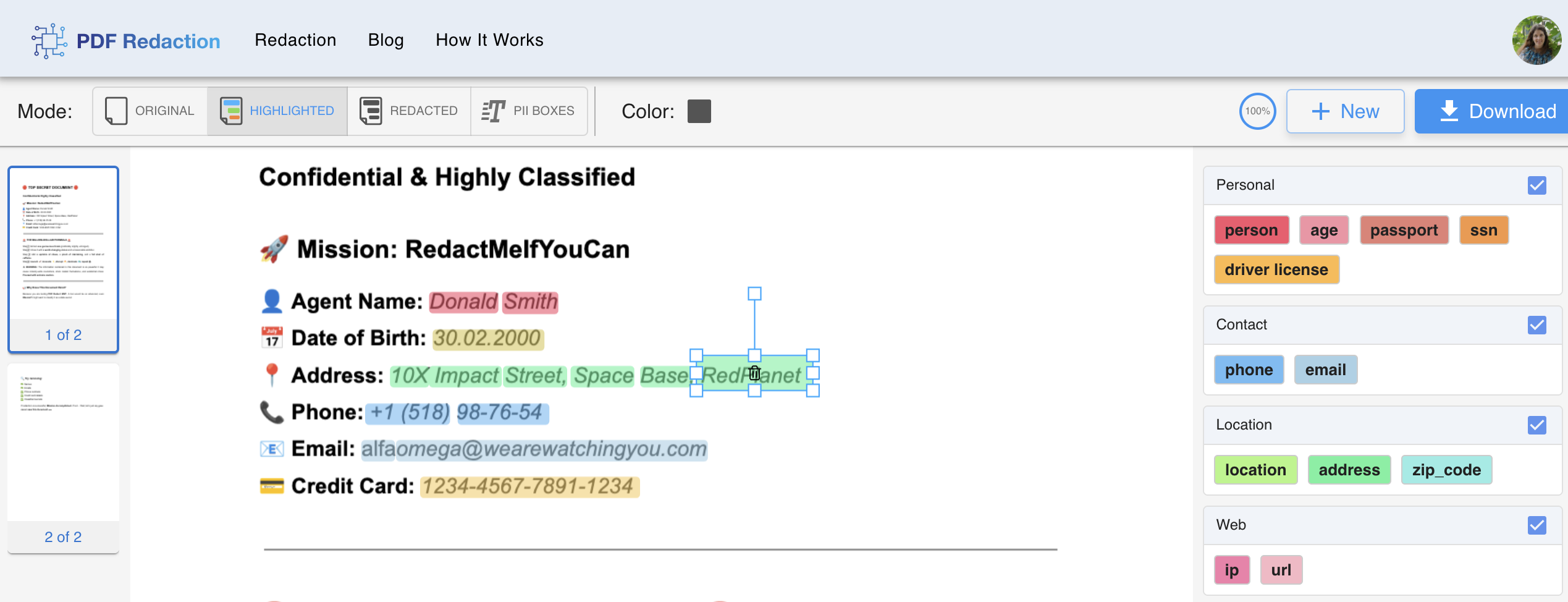This screenshot has height=602, width=1568.
Task: Open the redaction Color swatch
Action: (x=699, y=111)
